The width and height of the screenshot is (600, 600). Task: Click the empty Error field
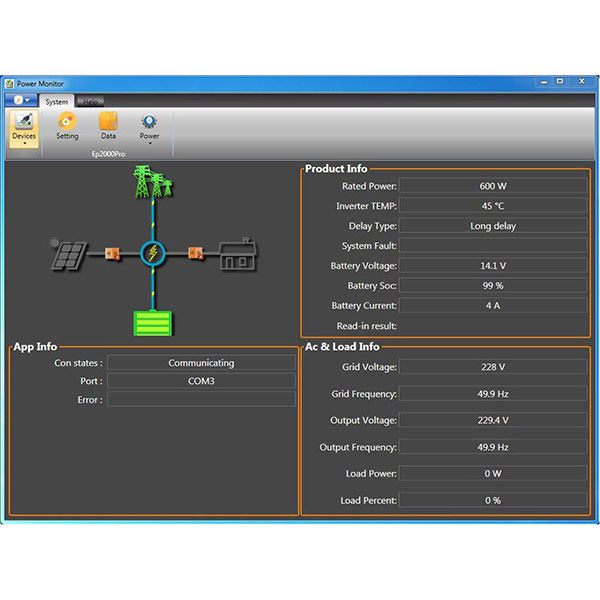click(x=201, y=399)
